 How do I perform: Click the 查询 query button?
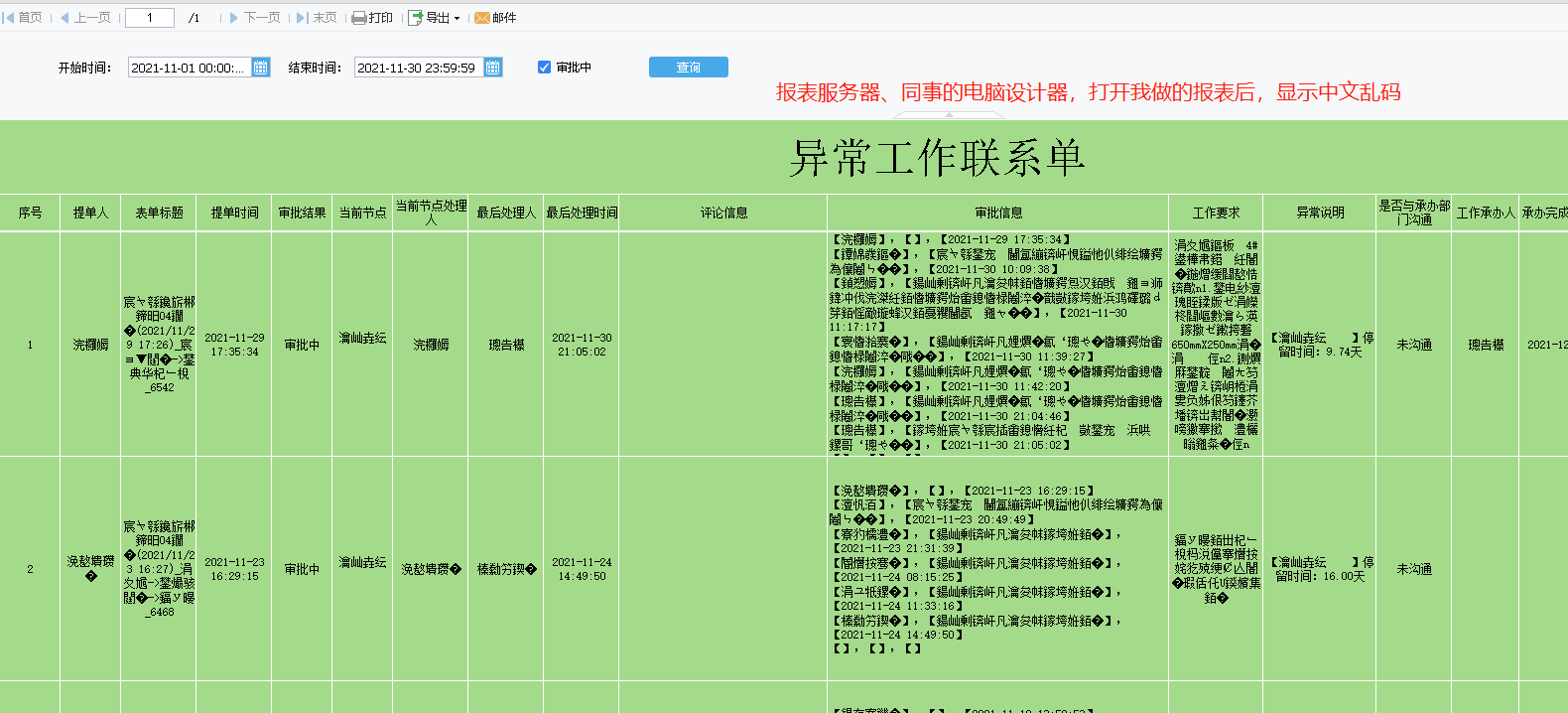(x=689, y=67)
